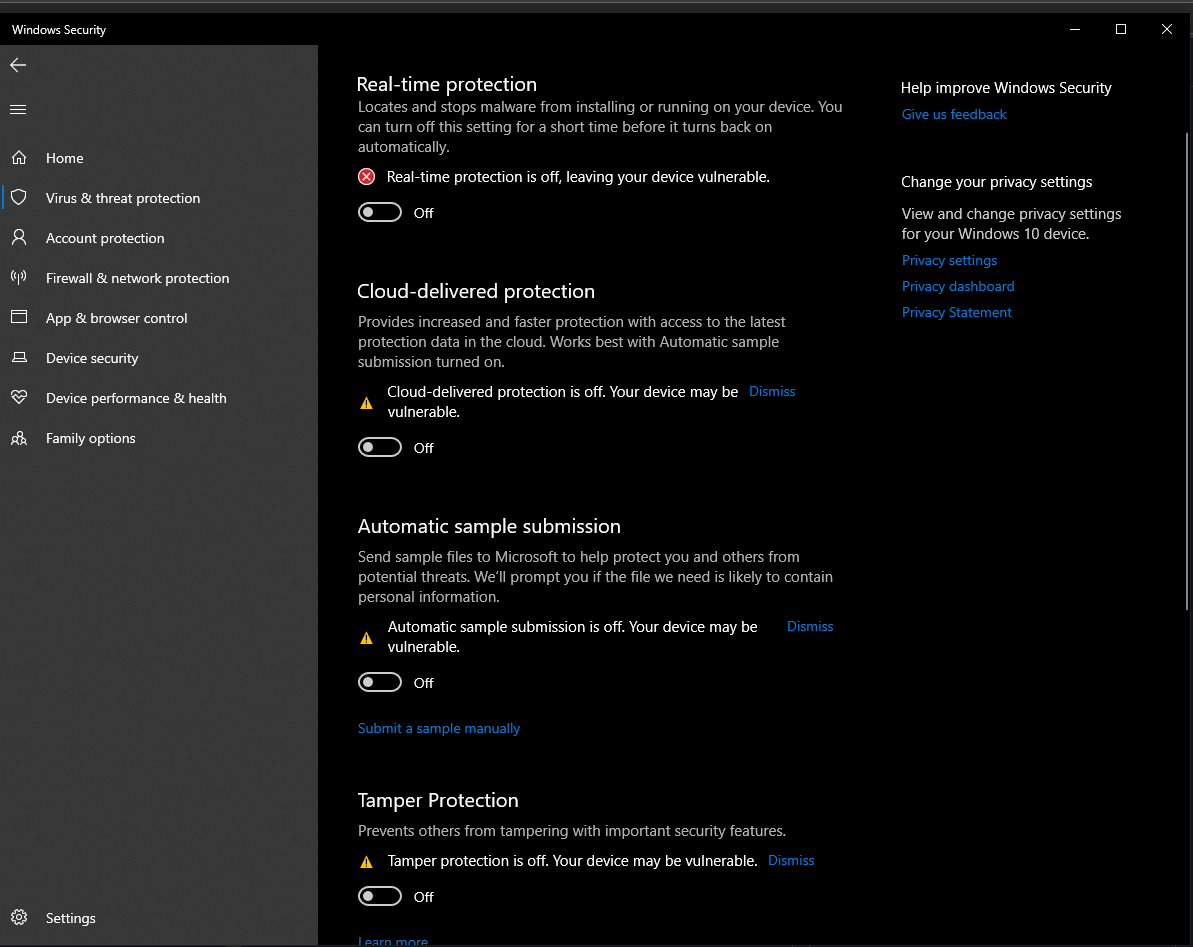
Task: Enable Cloud-delivered protection switch
Action: point(380,447)
